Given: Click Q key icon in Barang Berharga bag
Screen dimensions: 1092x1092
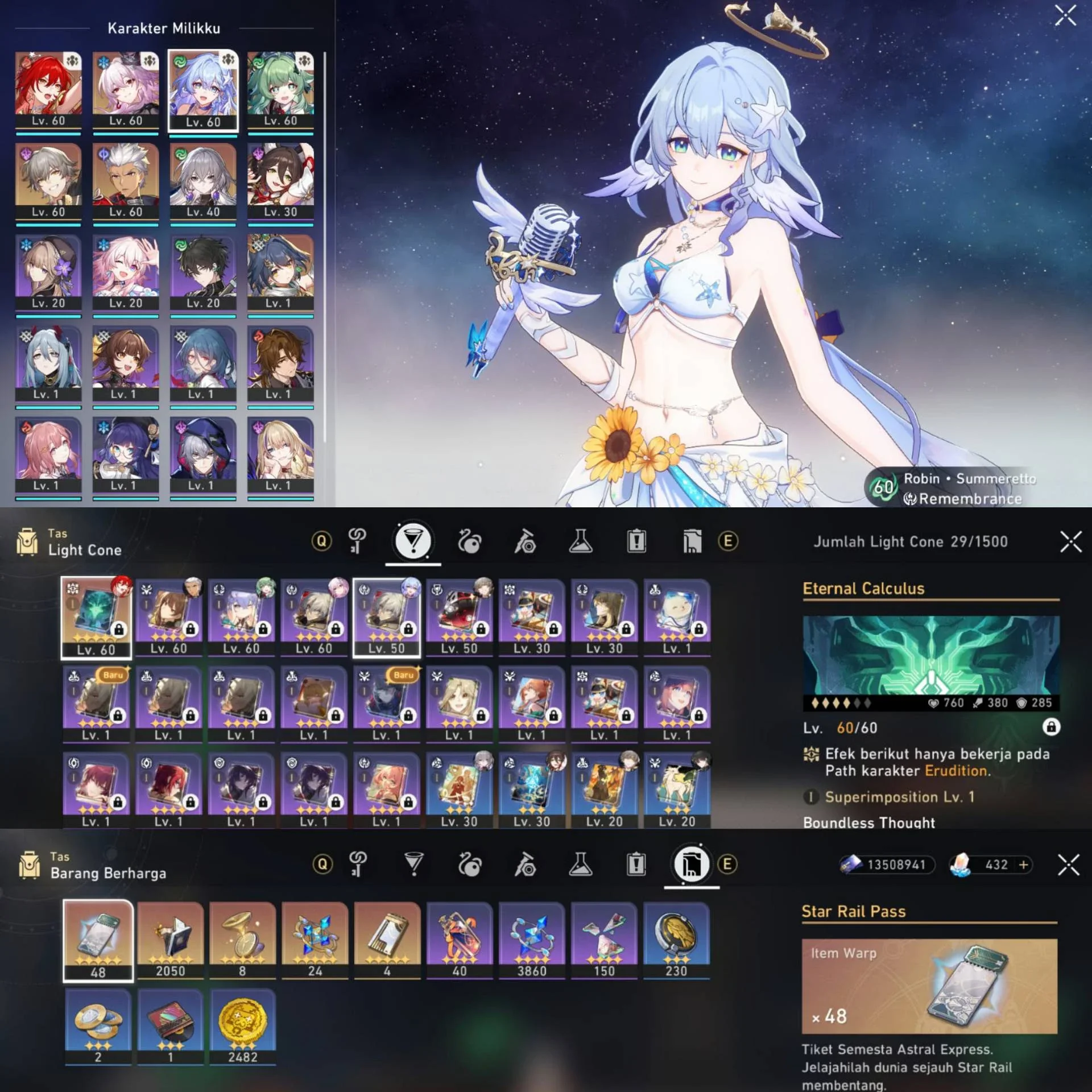Looking at the screenshot, I should 322,864.
